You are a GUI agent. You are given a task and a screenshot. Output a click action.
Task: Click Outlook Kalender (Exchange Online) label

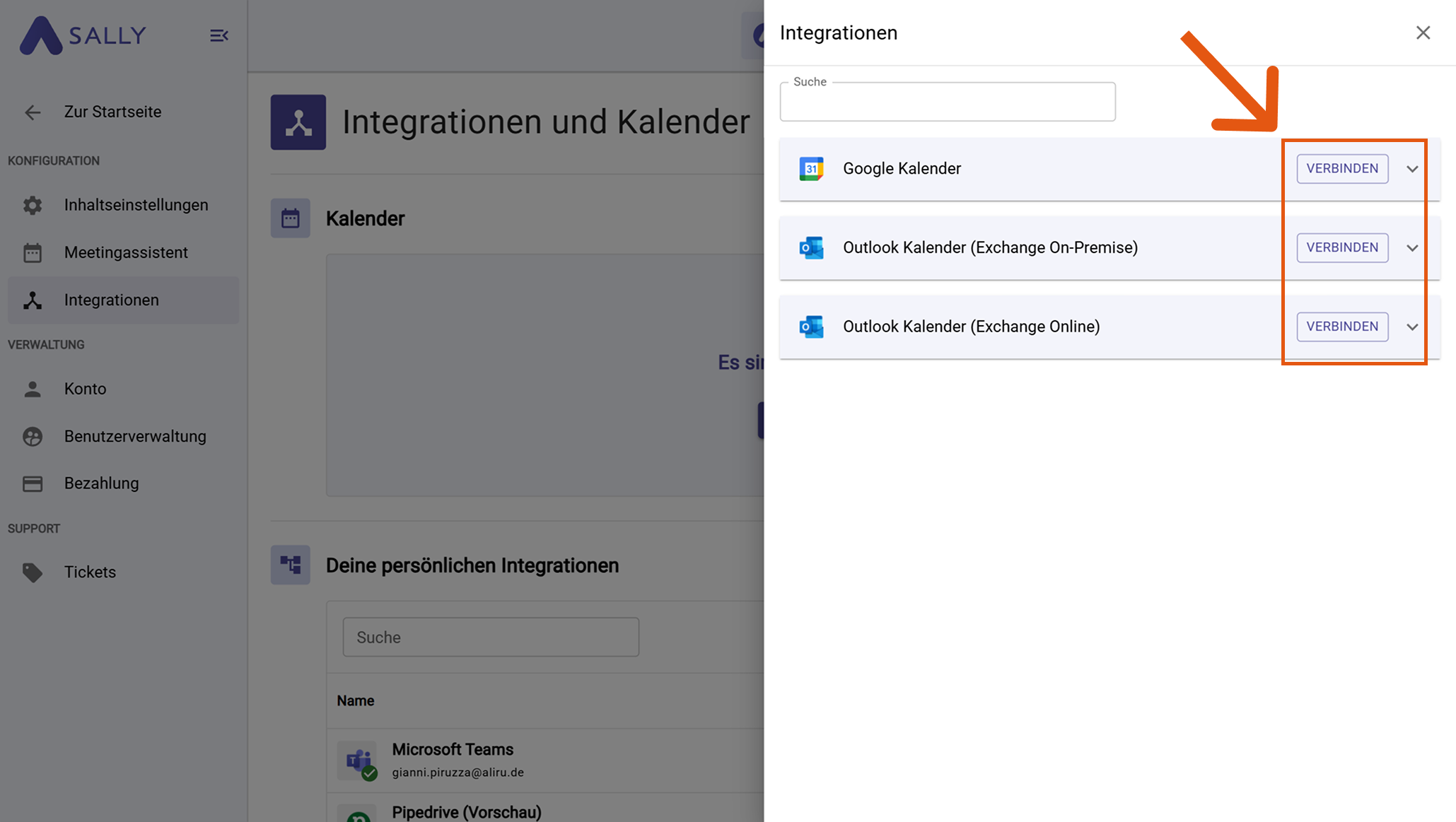point(971,327)
